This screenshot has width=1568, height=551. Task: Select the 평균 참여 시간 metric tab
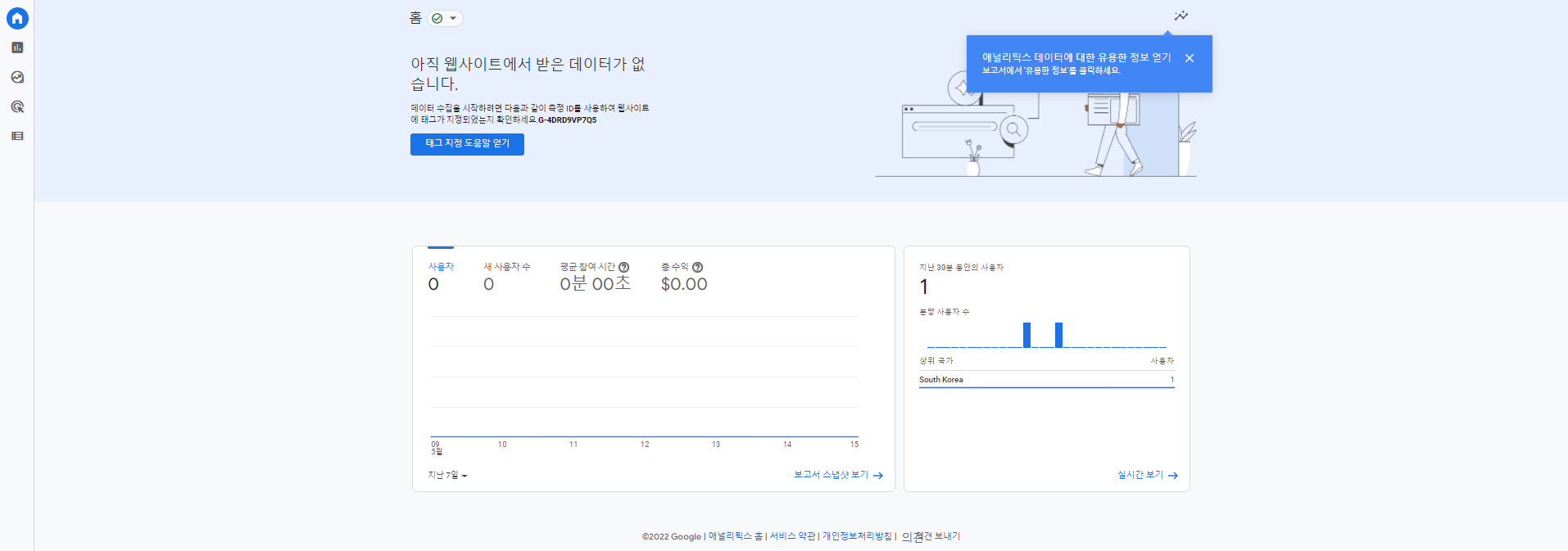(595, 276)
